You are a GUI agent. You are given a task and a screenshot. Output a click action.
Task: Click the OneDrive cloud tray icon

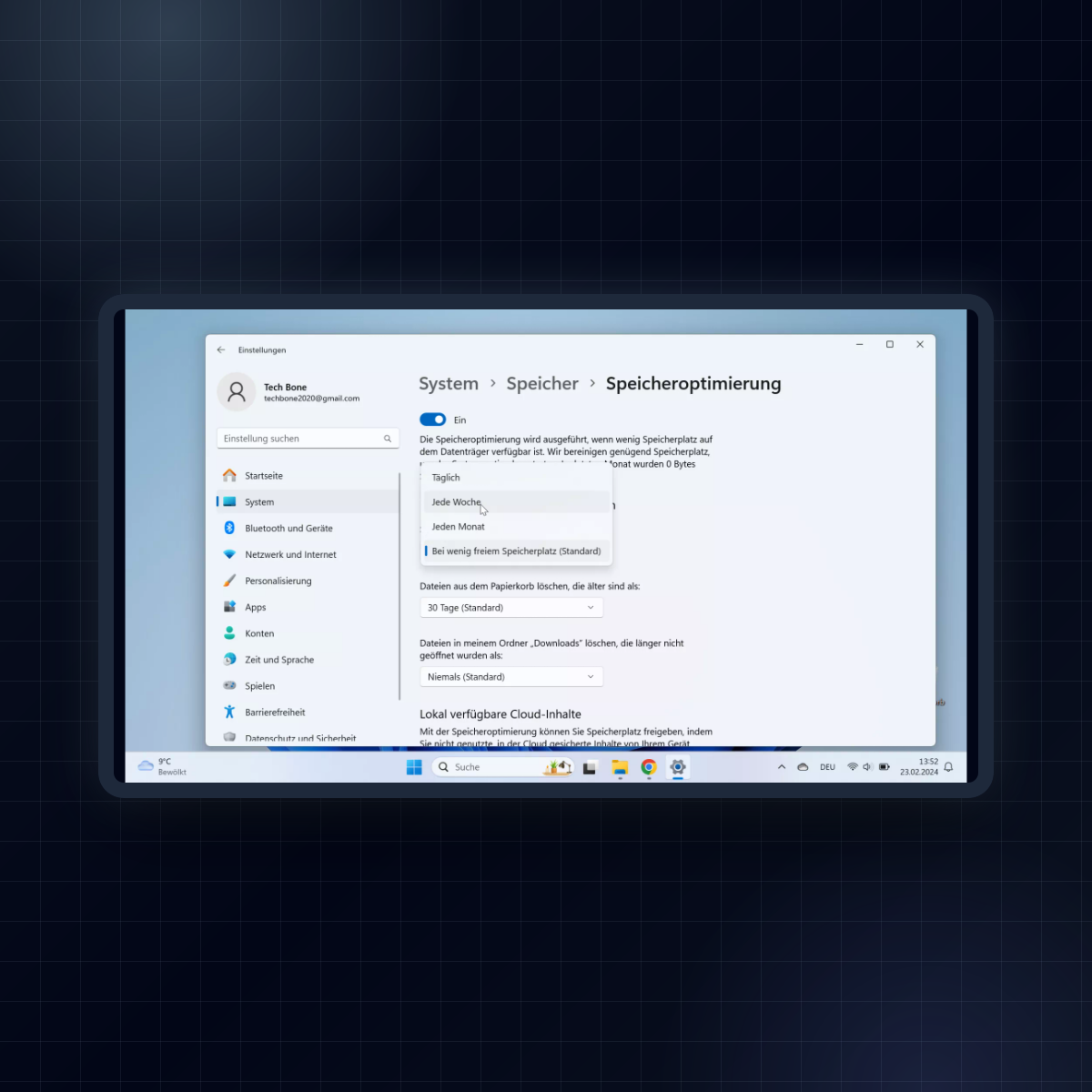pyautogui.click(x=803, y=767)
